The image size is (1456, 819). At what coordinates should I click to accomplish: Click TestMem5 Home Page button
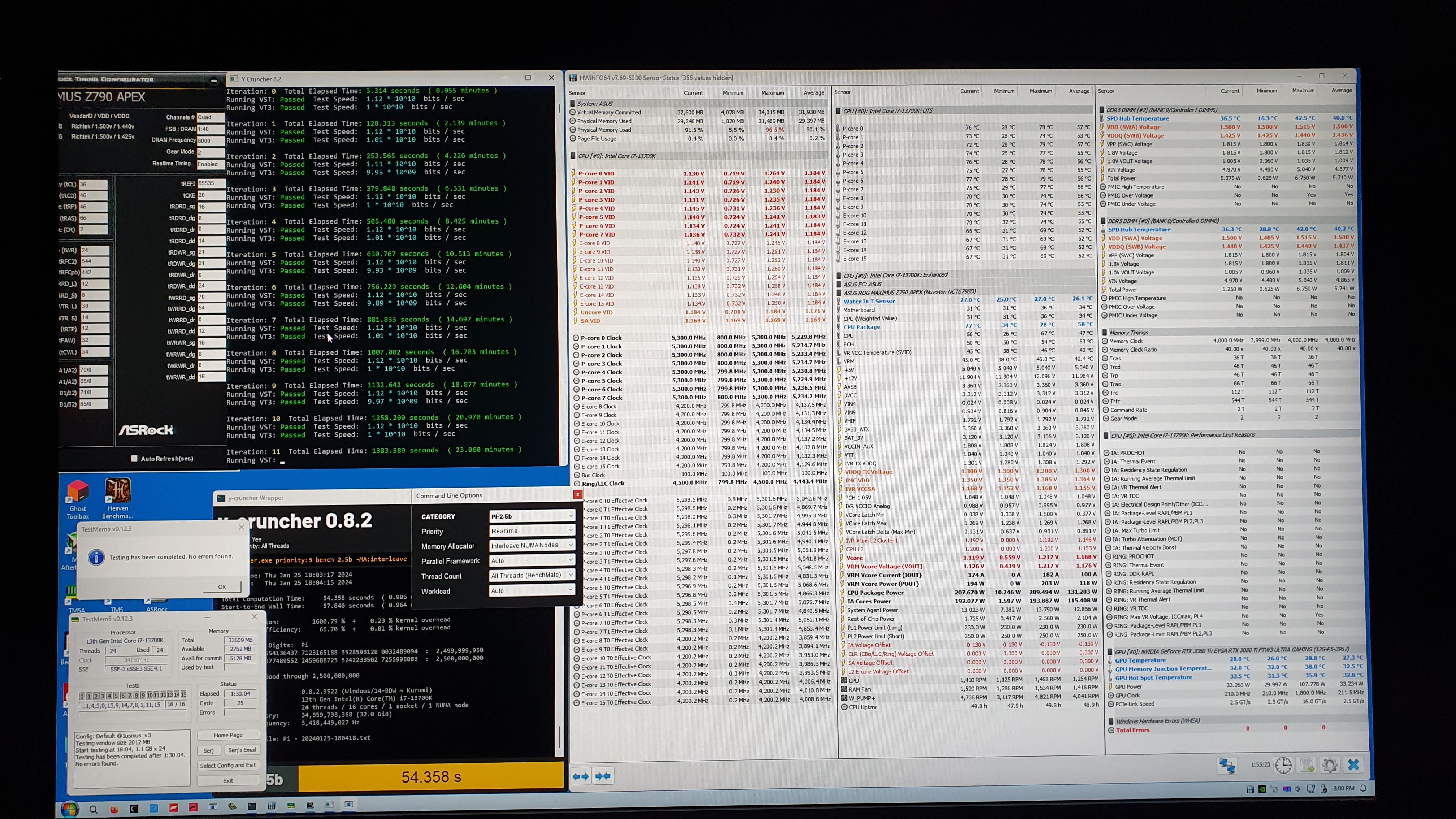coord(228,735)
